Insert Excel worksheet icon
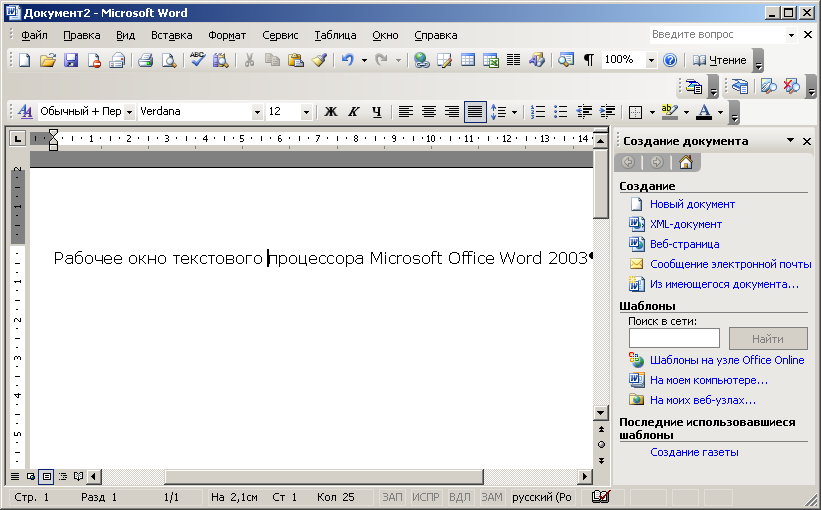 (x=491, y=60)
